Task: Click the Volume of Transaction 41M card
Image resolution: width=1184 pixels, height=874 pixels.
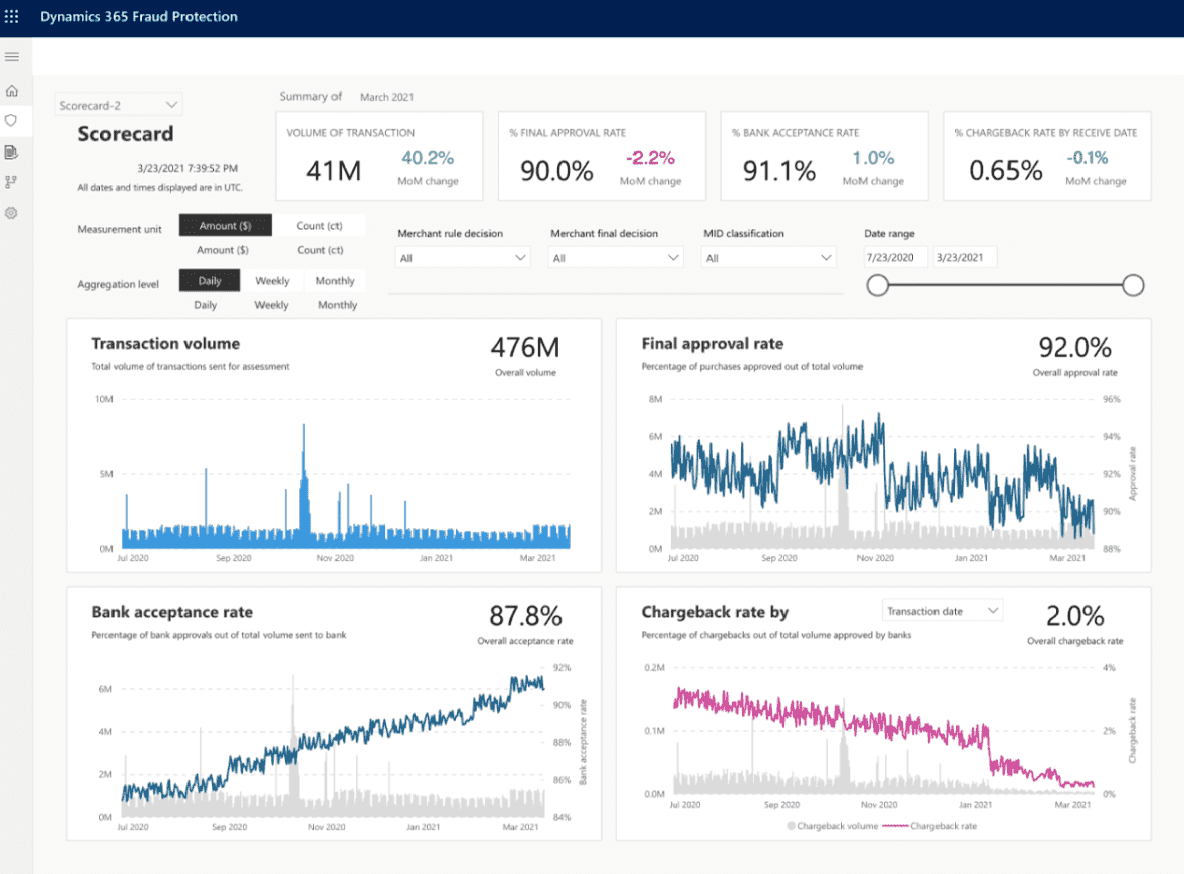Action: [379, 156]
